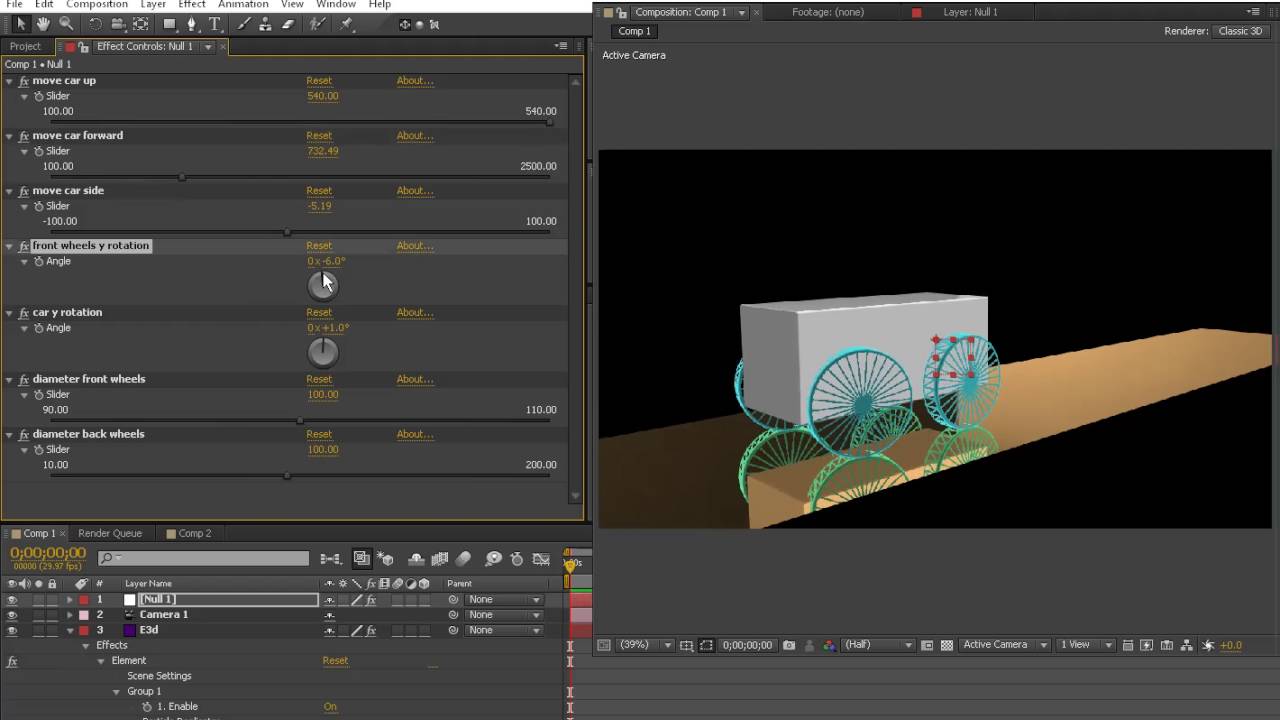
Task: Select the Pan Behind anchor tool
Action: pyautogui.click(x=141, y=24)
